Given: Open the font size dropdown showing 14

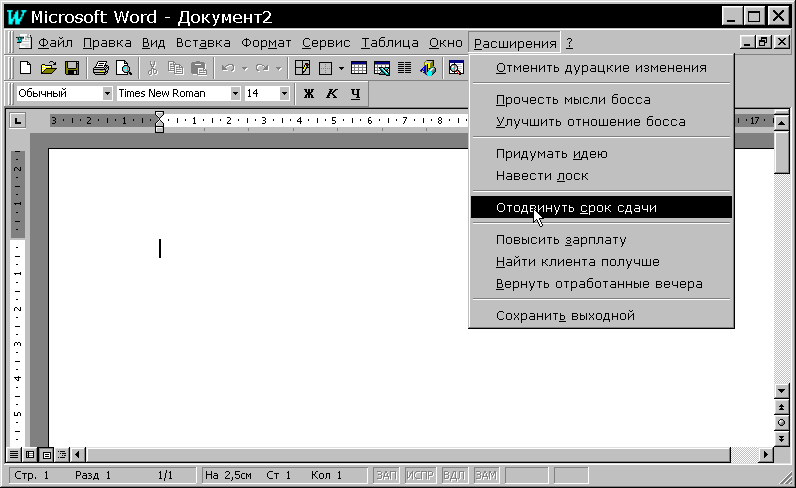Looking at the screenshot, I should click(x=284, y=93).
